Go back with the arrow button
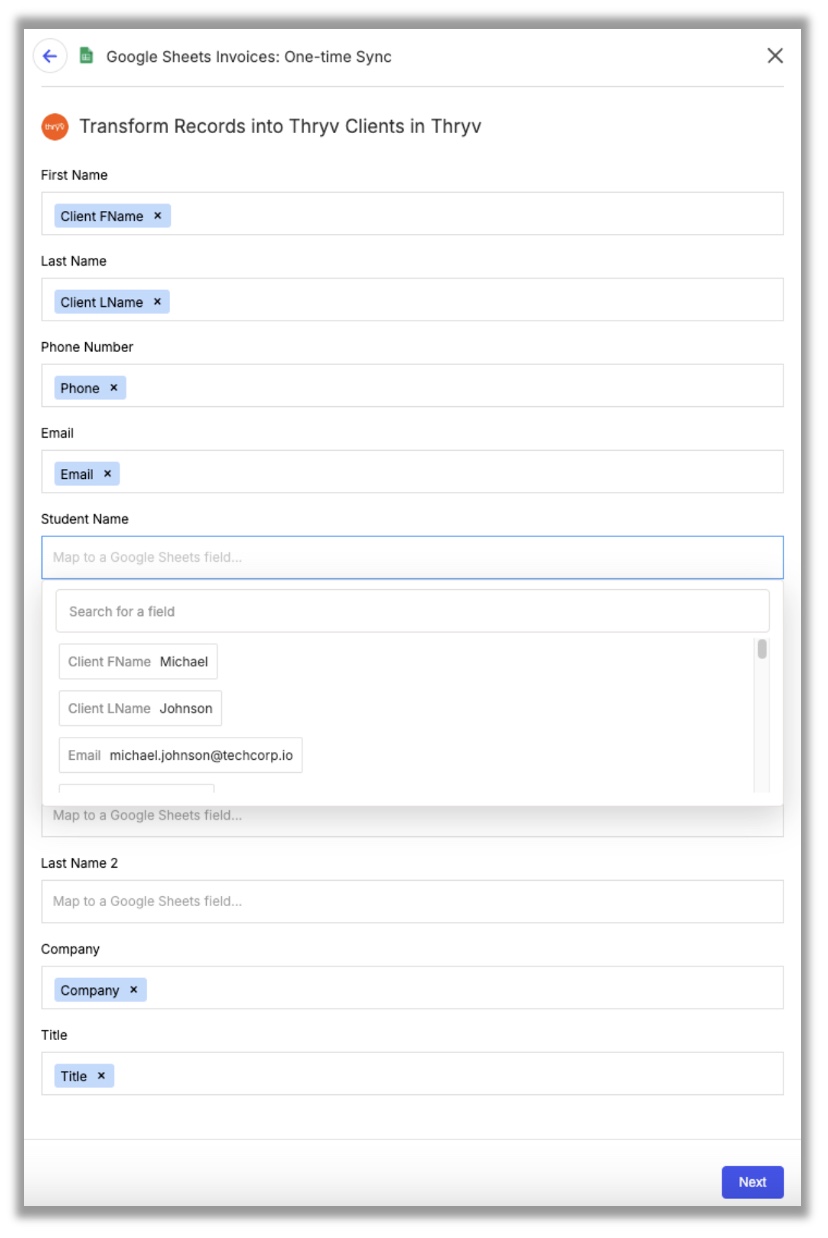 click(50, 56)
